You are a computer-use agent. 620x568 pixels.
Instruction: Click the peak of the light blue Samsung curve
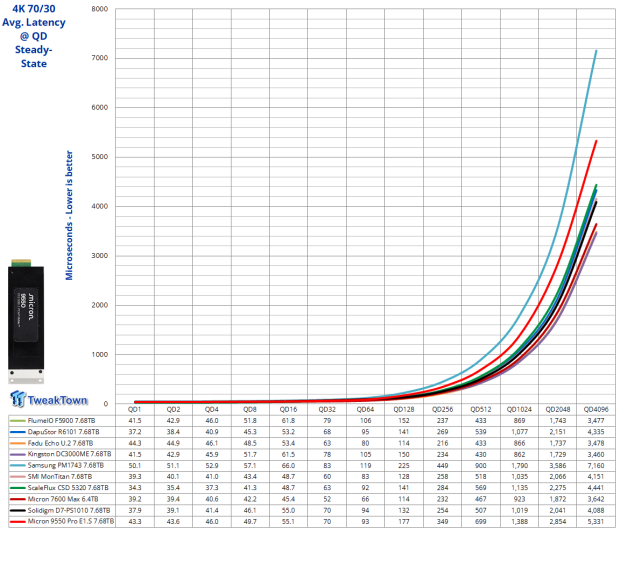(597, 50)
